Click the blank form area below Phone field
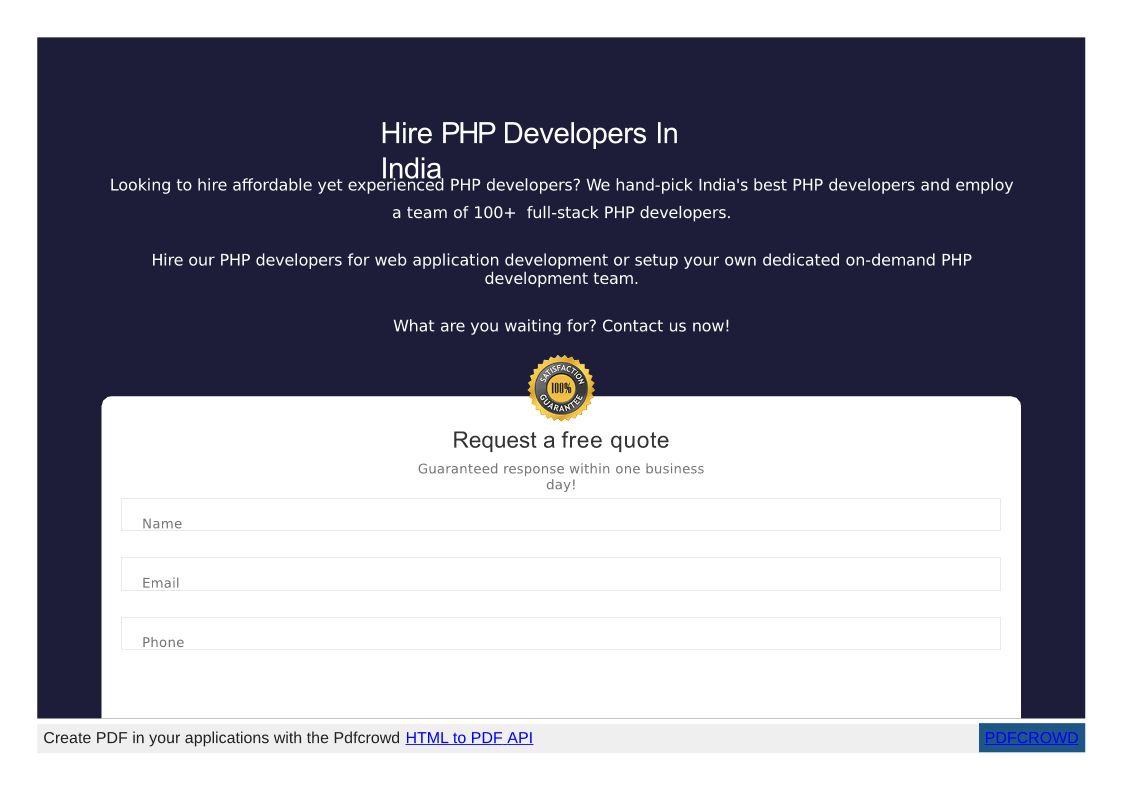The height and width of the screenshot is (795, 1123). (560, 685)
